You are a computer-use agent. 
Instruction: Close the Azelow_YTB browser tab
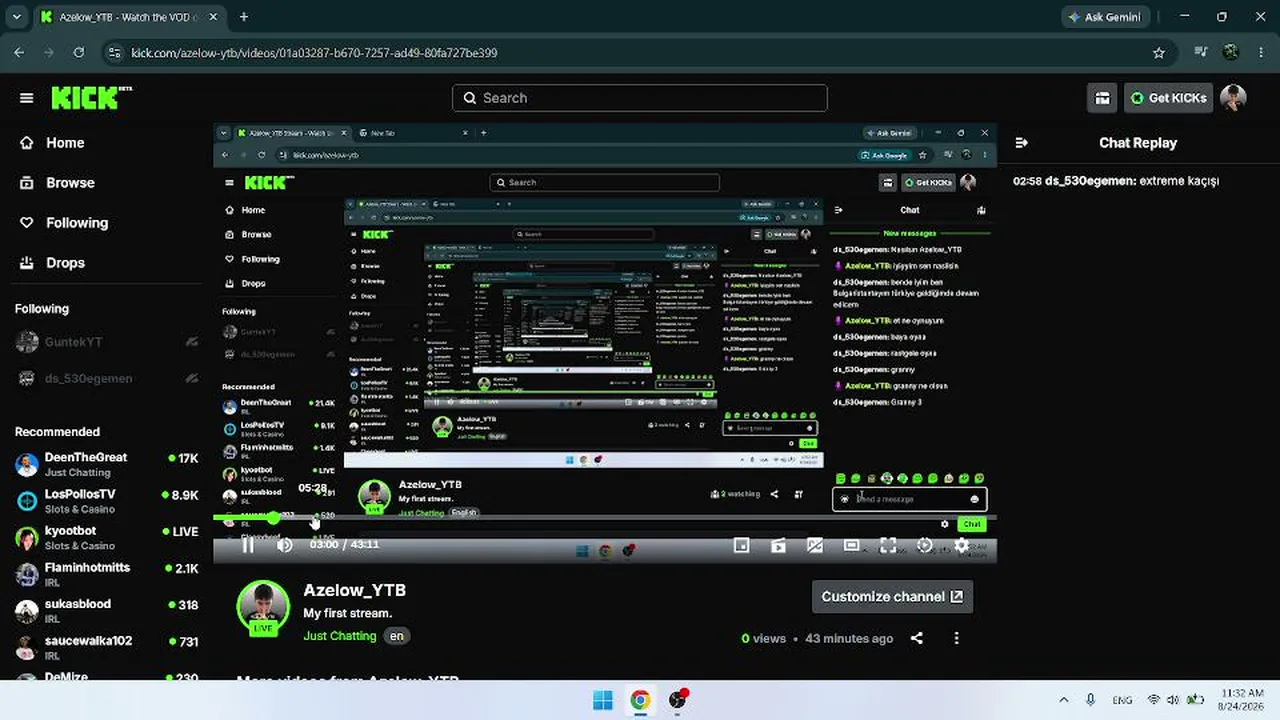[x=215, y=17]
